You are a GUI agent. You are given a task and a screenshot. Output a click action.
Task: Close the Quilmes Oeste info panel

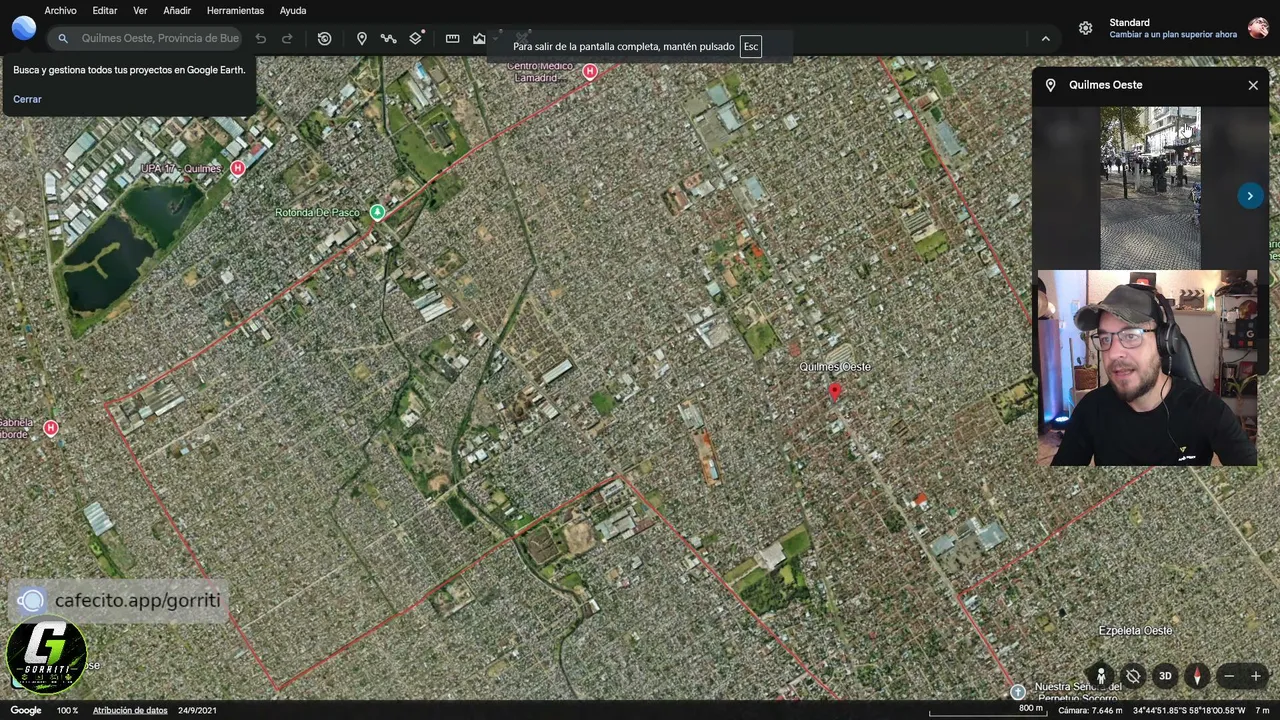coord(1253,85)
